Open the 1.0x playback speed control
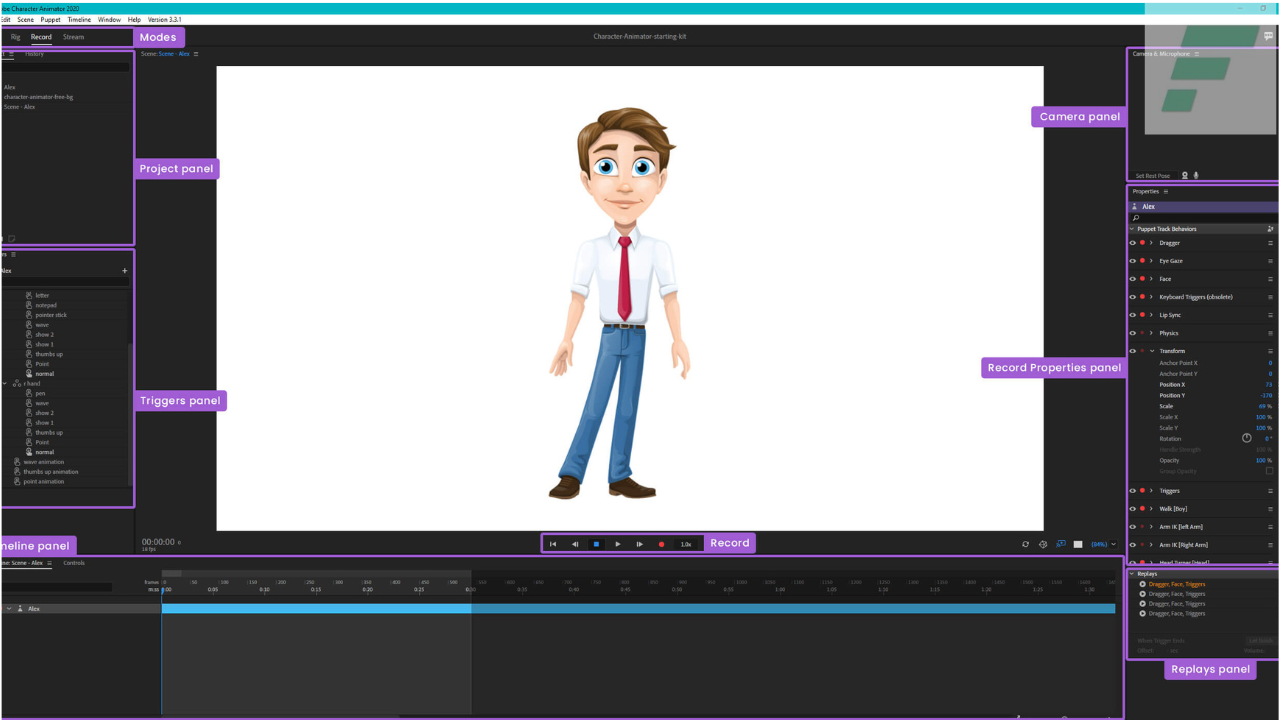 pos(686,544)
